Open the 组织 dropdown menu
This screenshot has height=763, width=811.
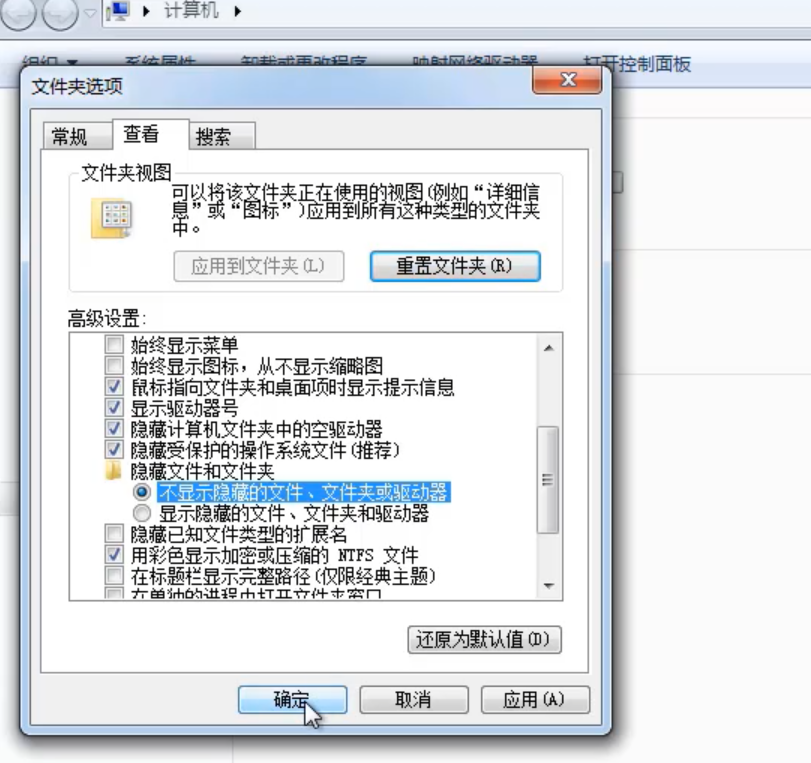pos(47,60)
